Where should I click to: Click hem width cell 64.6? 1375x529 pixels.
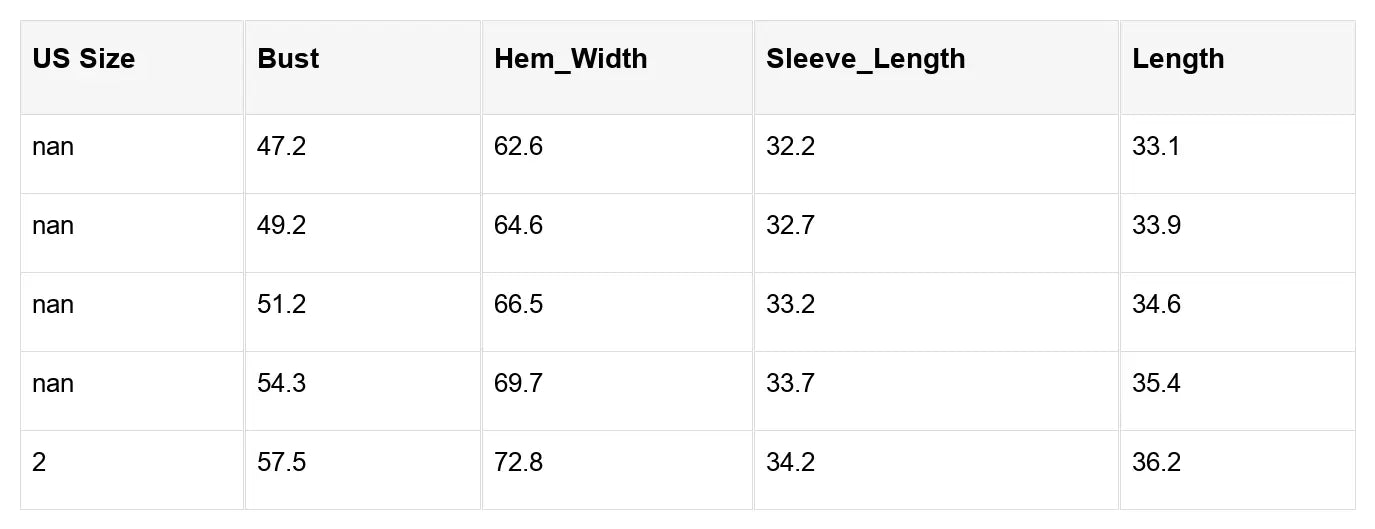point(518,226)
